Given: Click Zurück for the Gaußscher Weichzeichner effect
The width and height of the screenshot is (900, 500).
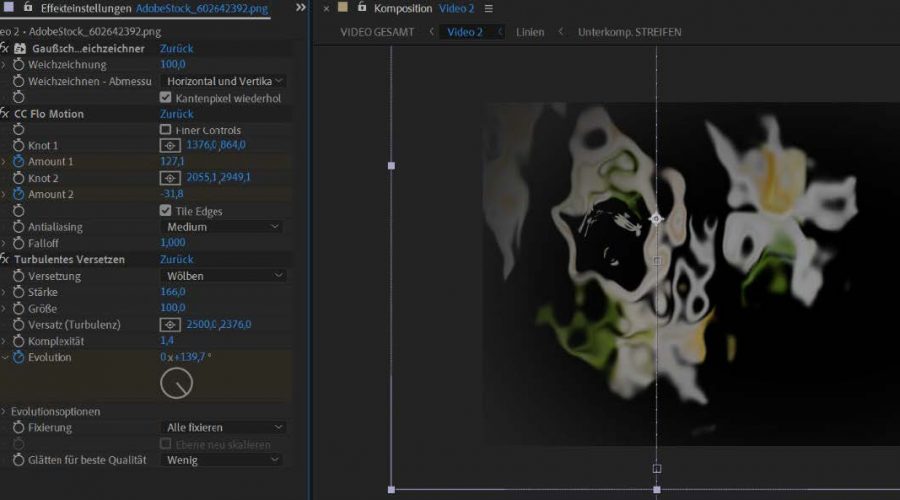Looking at the screenshot, I should [177, 49].
